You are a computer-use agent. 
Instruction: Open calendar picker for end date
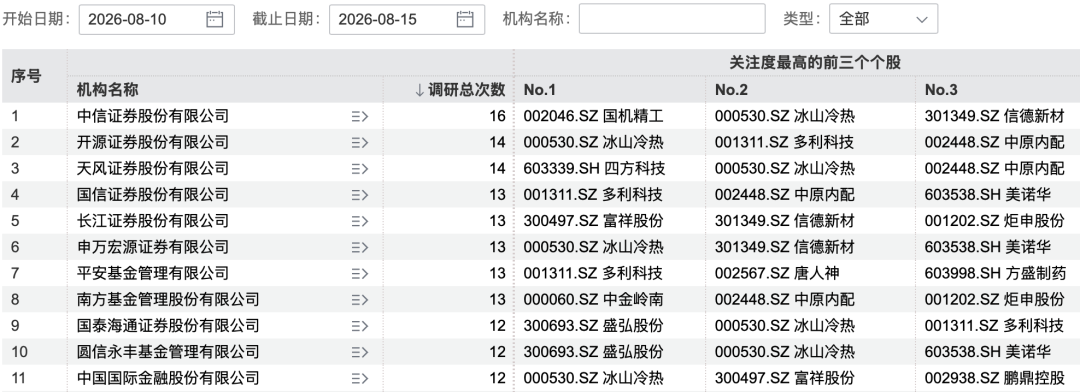(465, 19)
